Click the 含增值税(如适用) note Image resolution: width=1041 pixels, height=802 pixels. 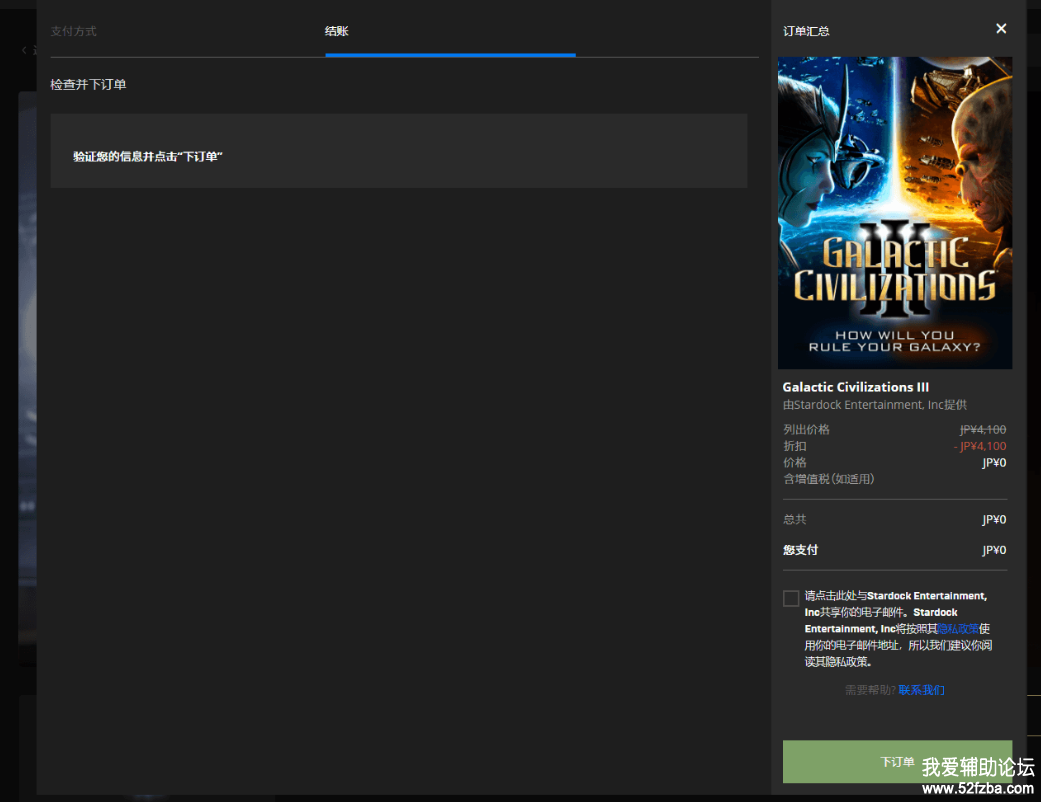[829, 479]
